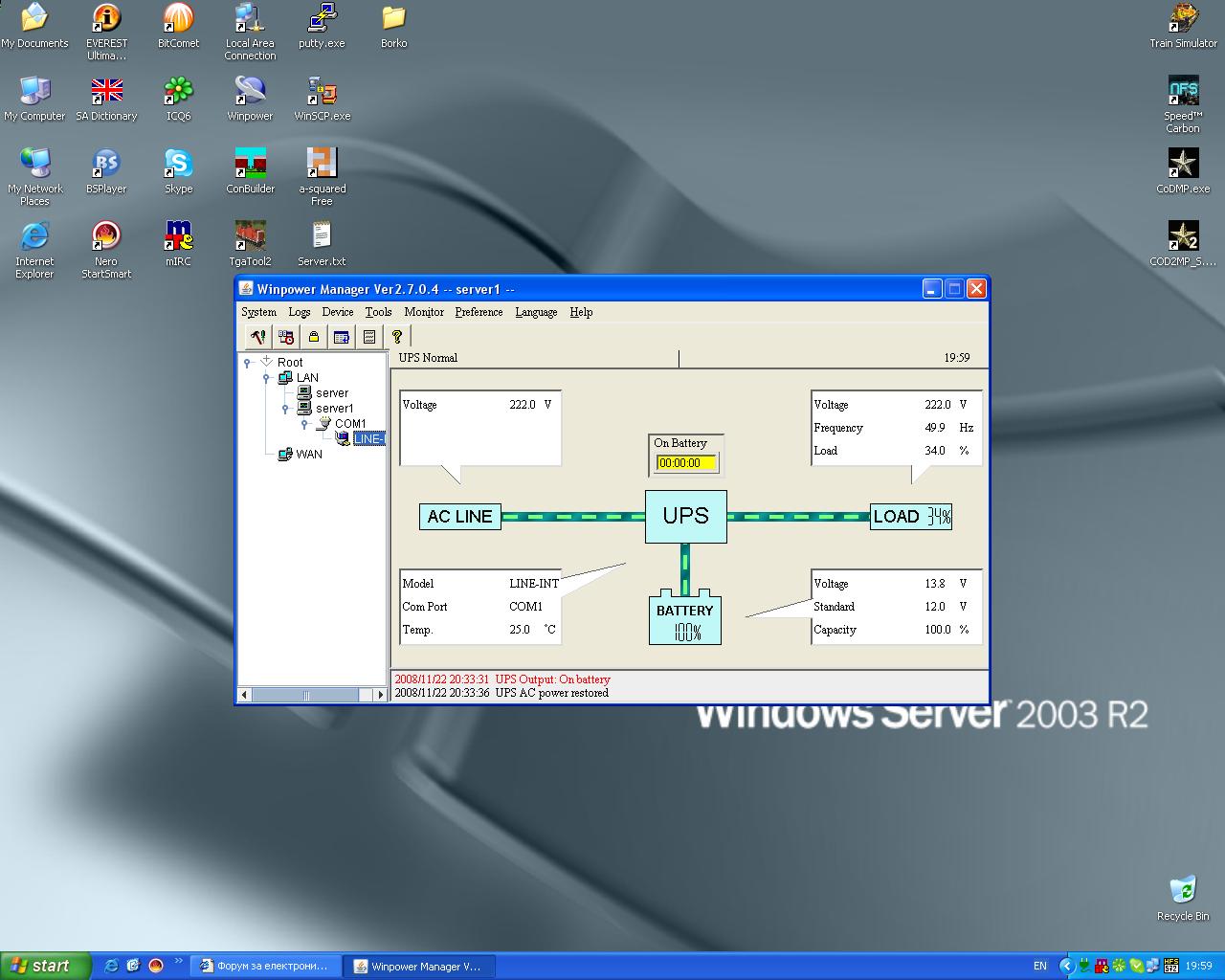Screen dimensions: 1225x980
Task: Click the BATTERY 100% block
Action: pos(685,619)
